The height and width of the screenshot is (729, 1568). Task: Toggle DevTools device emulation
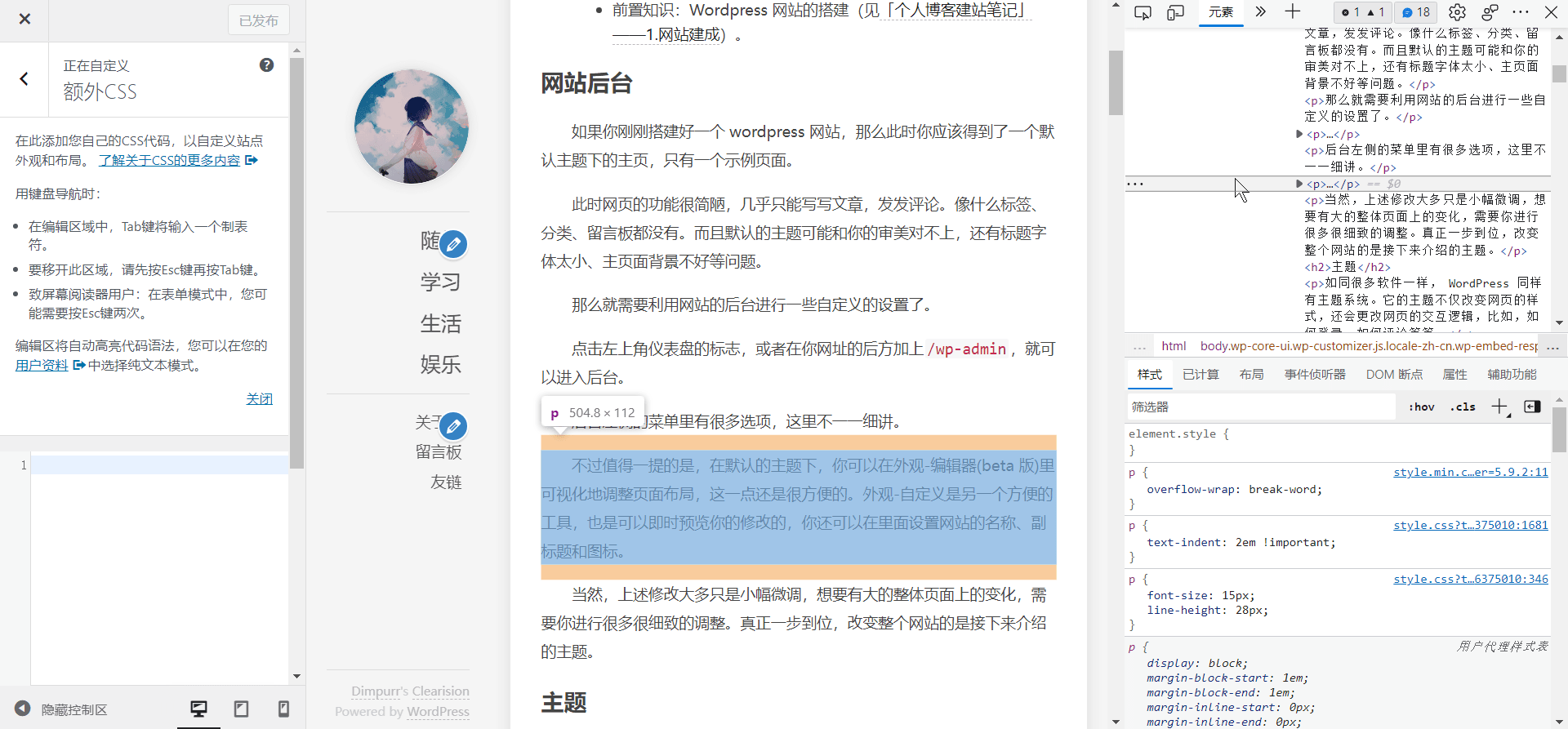click(x=1175, y=12)
